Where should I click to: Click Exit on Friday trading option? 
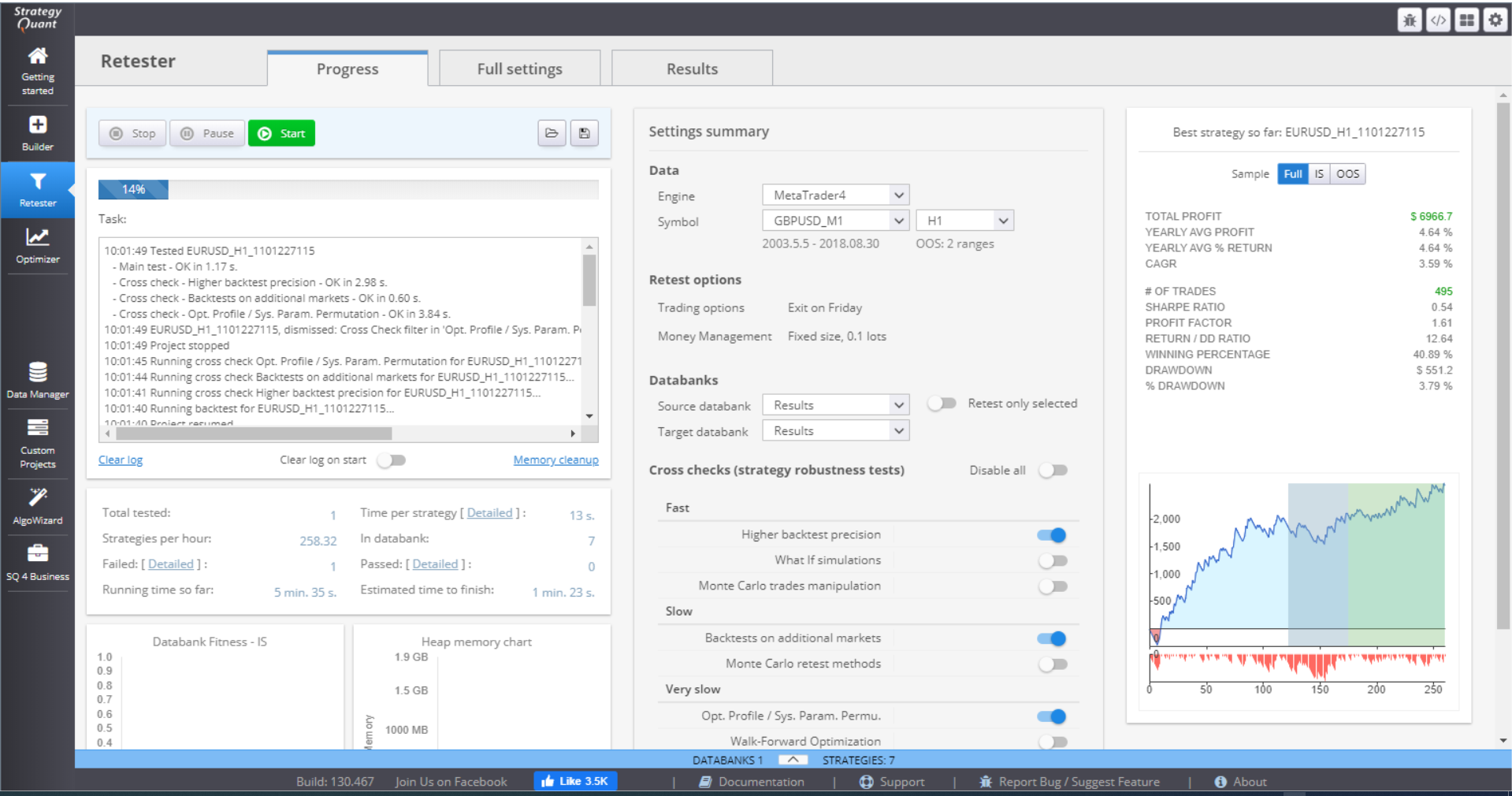(x=825, y=308)
